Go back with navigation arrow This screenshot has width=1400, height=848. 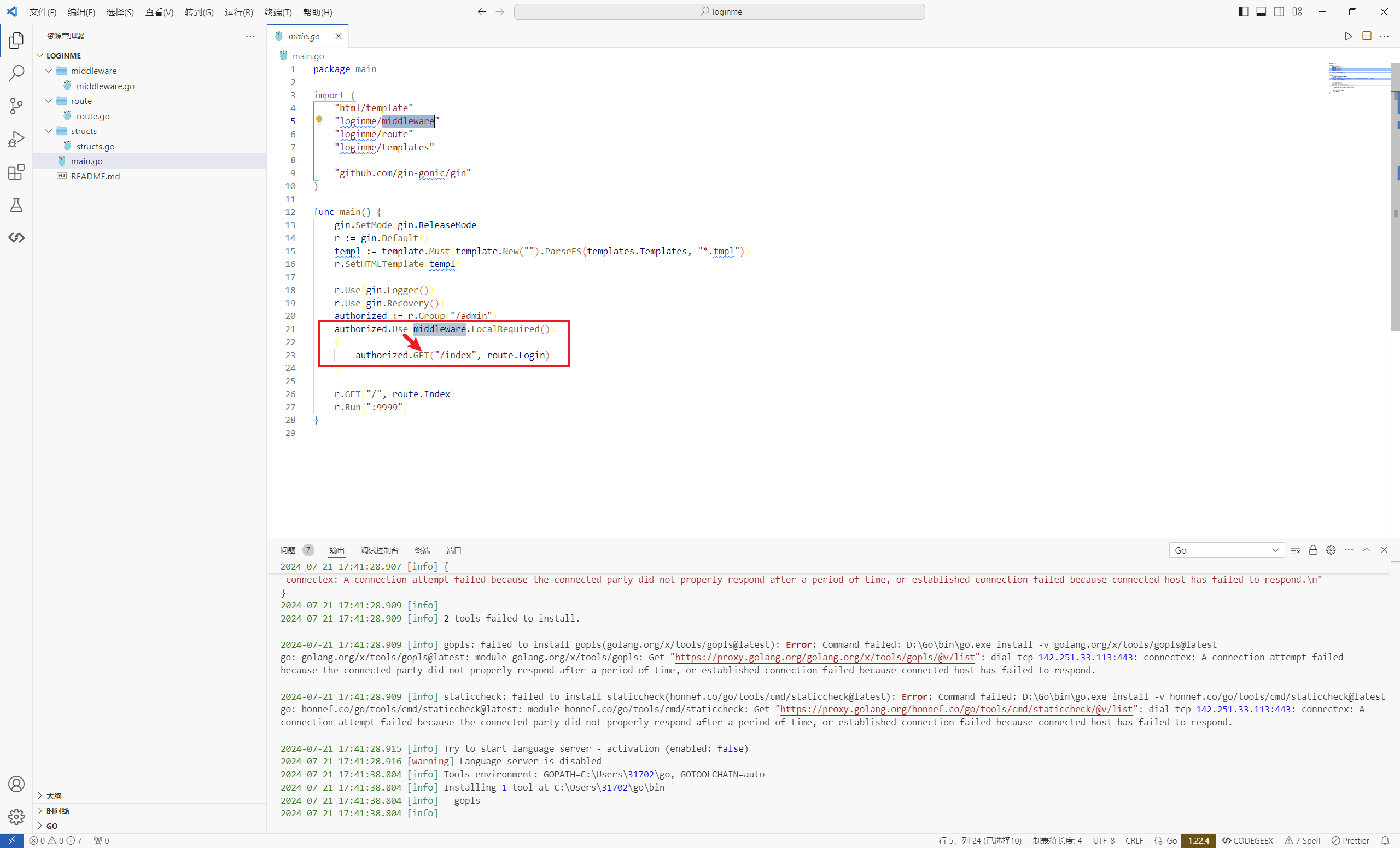tap(482, 11)
